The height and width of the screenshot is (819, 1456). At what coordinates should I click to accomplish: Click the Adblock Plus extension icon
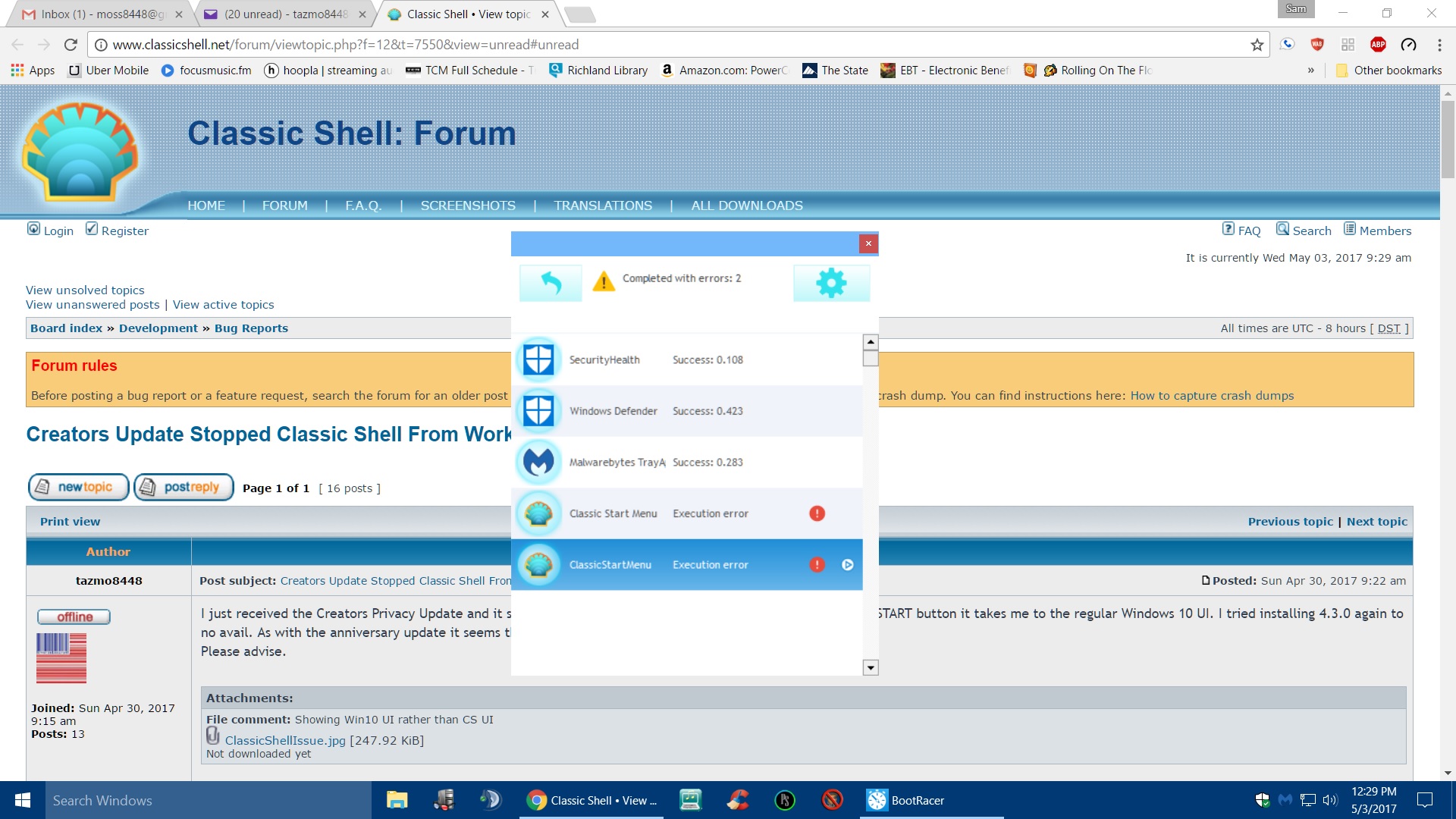(x=1378, y=45)
